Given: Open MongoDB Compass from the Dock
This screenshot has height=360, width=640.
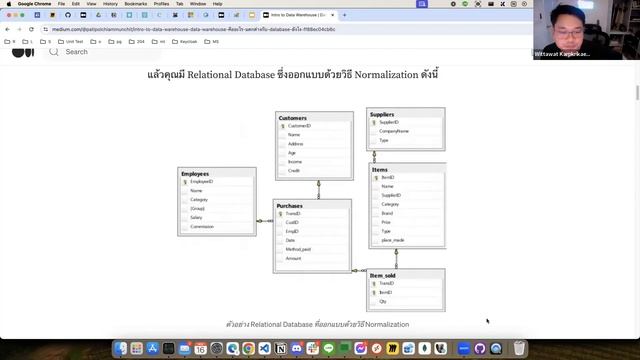Looking at the screenshot, I should point(424,349).
